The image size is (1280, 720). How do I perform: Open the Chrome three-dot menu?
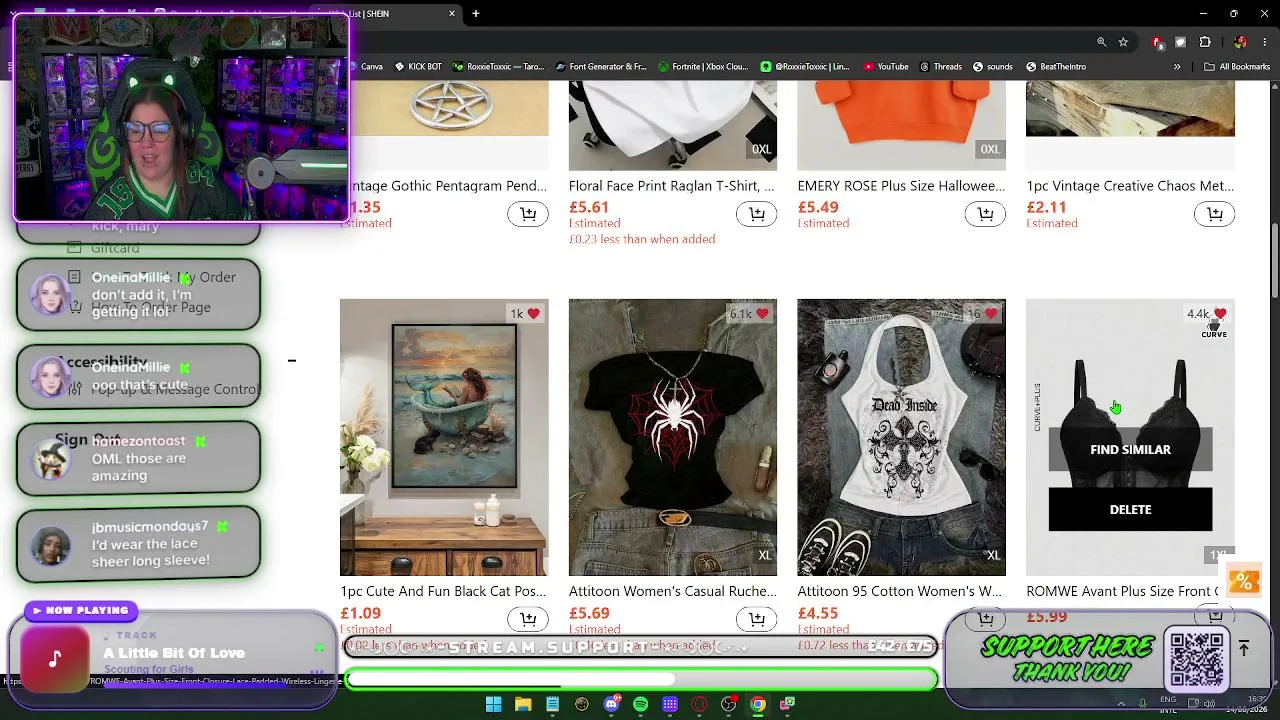[x=1263, y=42]
